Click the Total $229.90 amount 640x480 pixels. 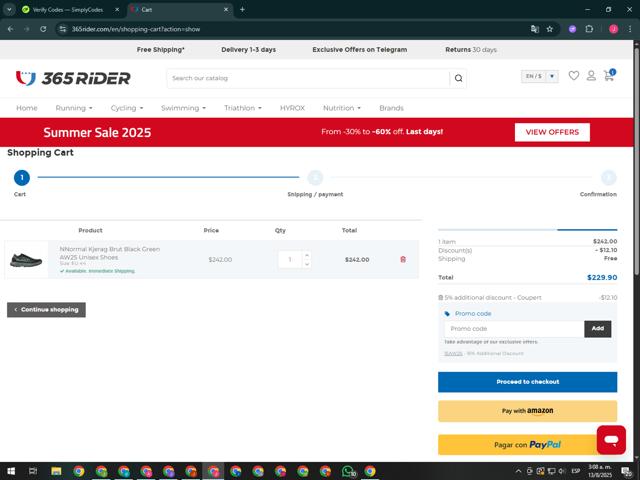[602, 278]
